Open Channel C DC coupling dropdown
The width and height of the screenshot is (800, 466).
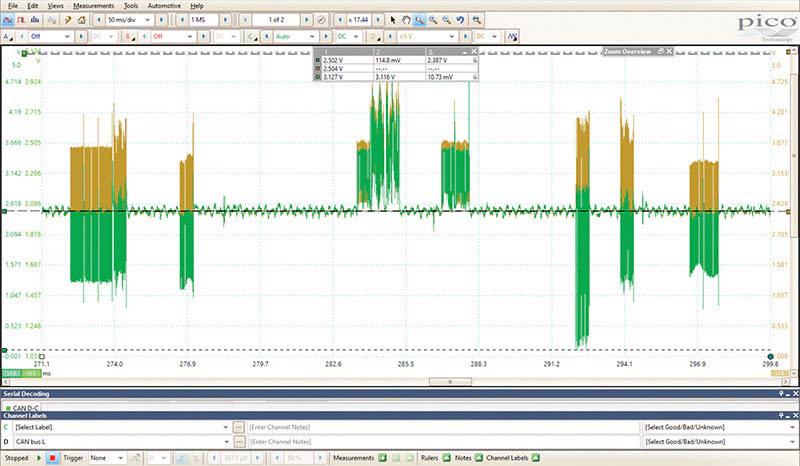[356, 36]
